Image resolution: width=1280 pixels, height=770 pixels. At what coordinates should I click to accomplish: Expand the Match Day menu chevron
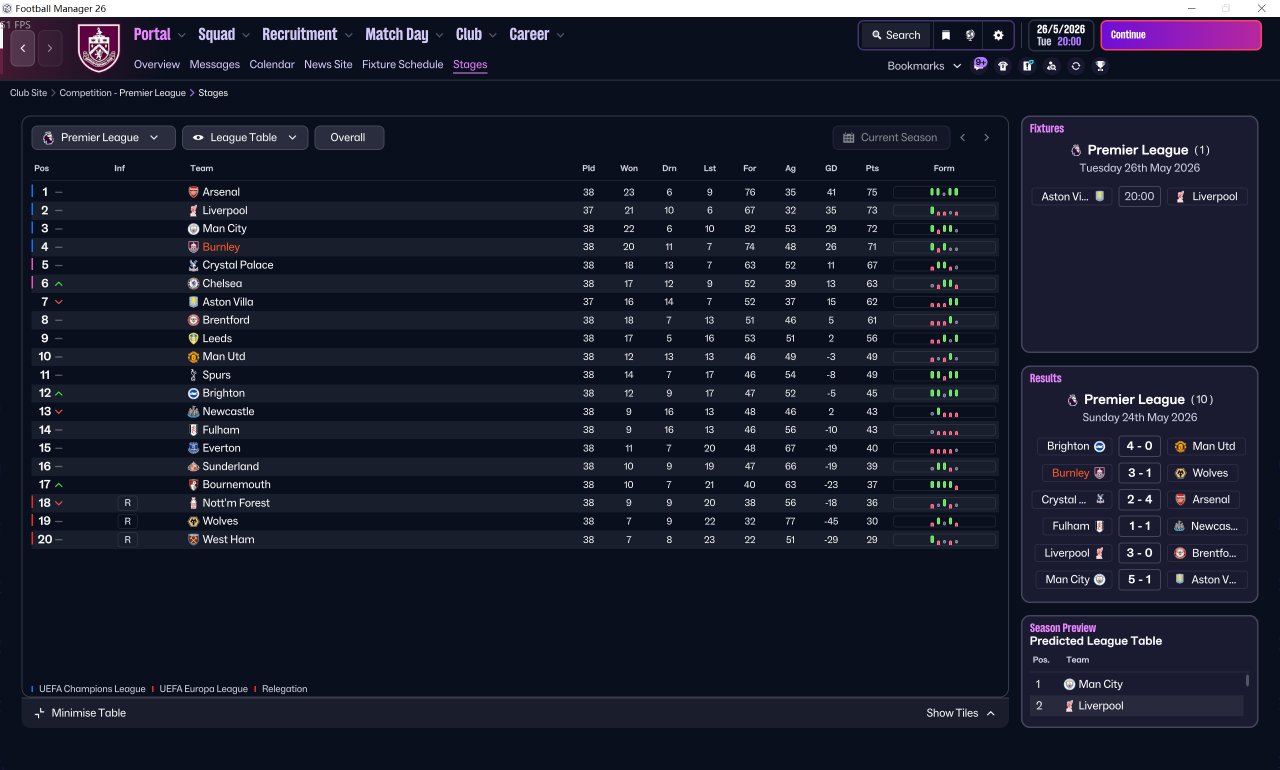pos(440,35)
